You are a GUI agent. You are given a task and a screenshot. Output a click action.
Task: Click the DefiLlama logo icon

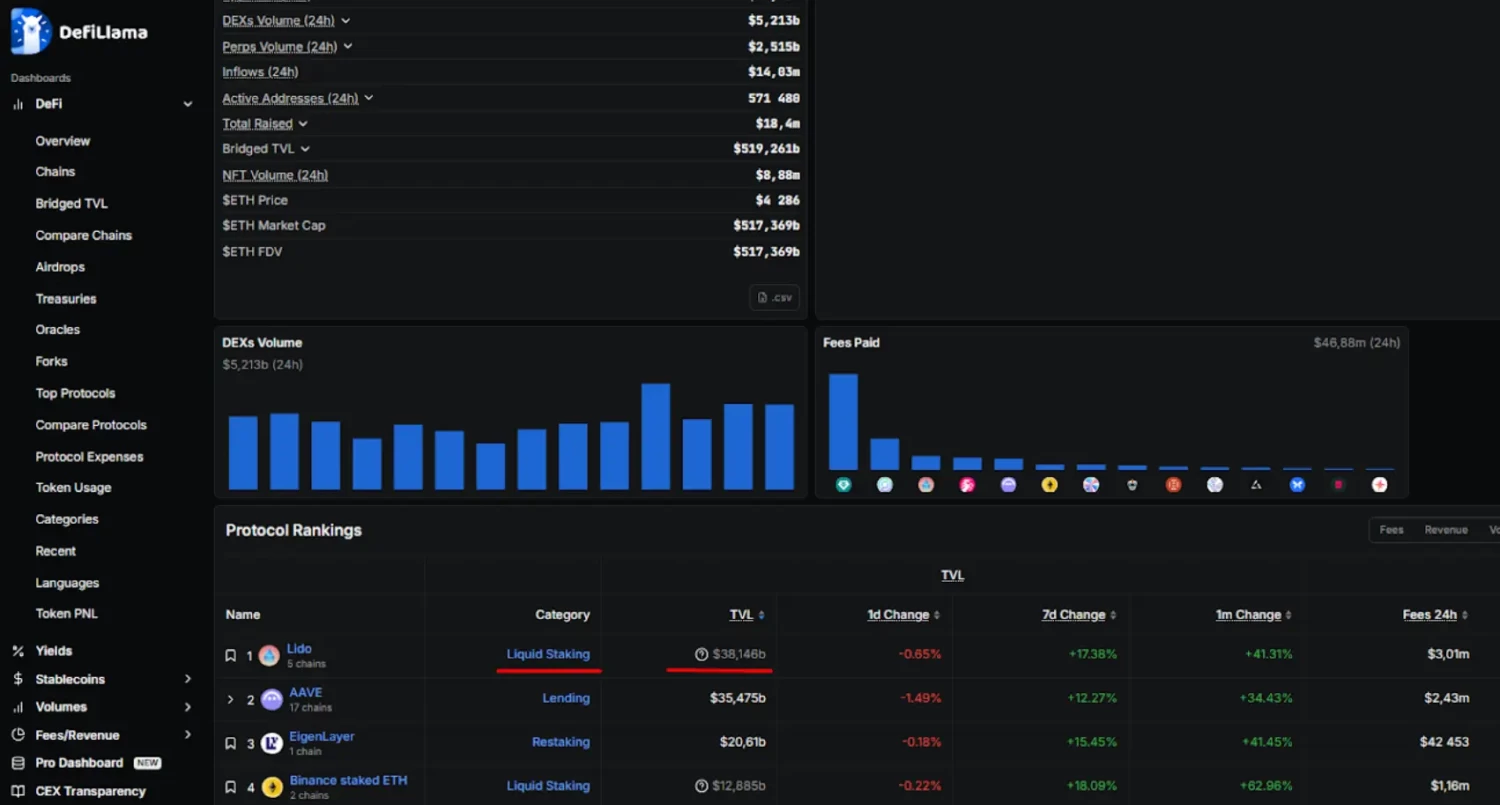point(30,31)
